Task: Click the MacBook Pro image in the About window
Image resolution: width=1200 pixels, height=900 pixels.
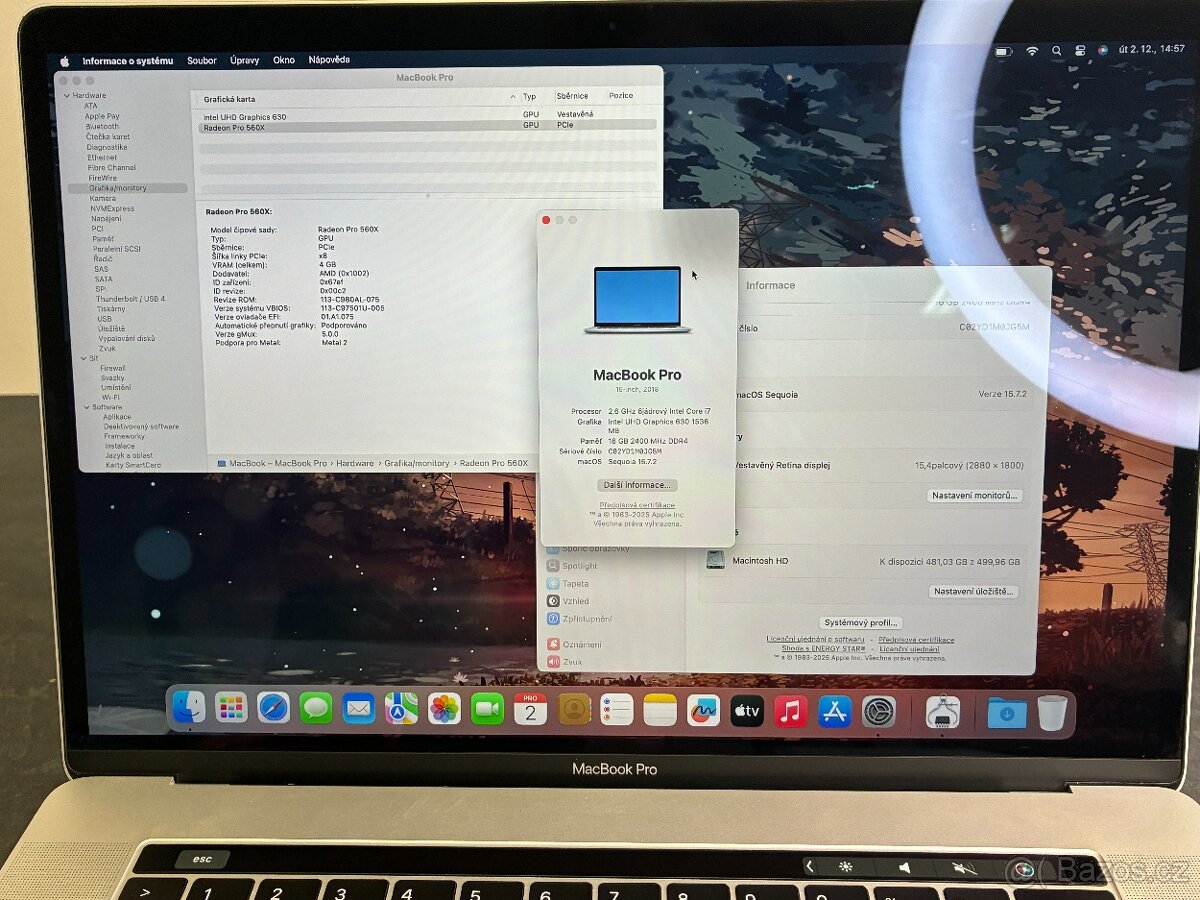Action: tap(637, 299)
